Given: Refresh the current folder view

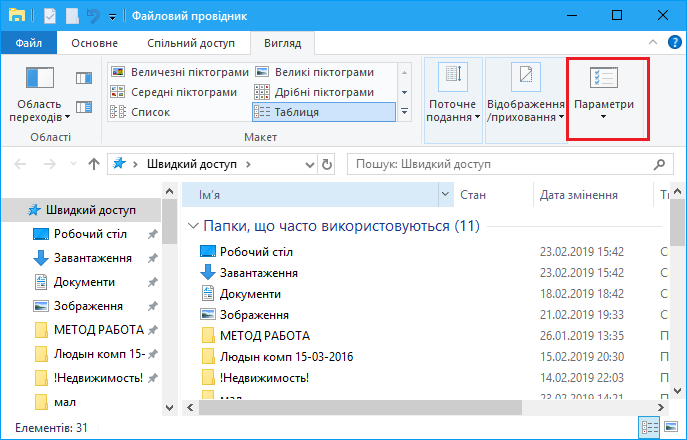Looking at the screenshot, I should tap(327, 165).
